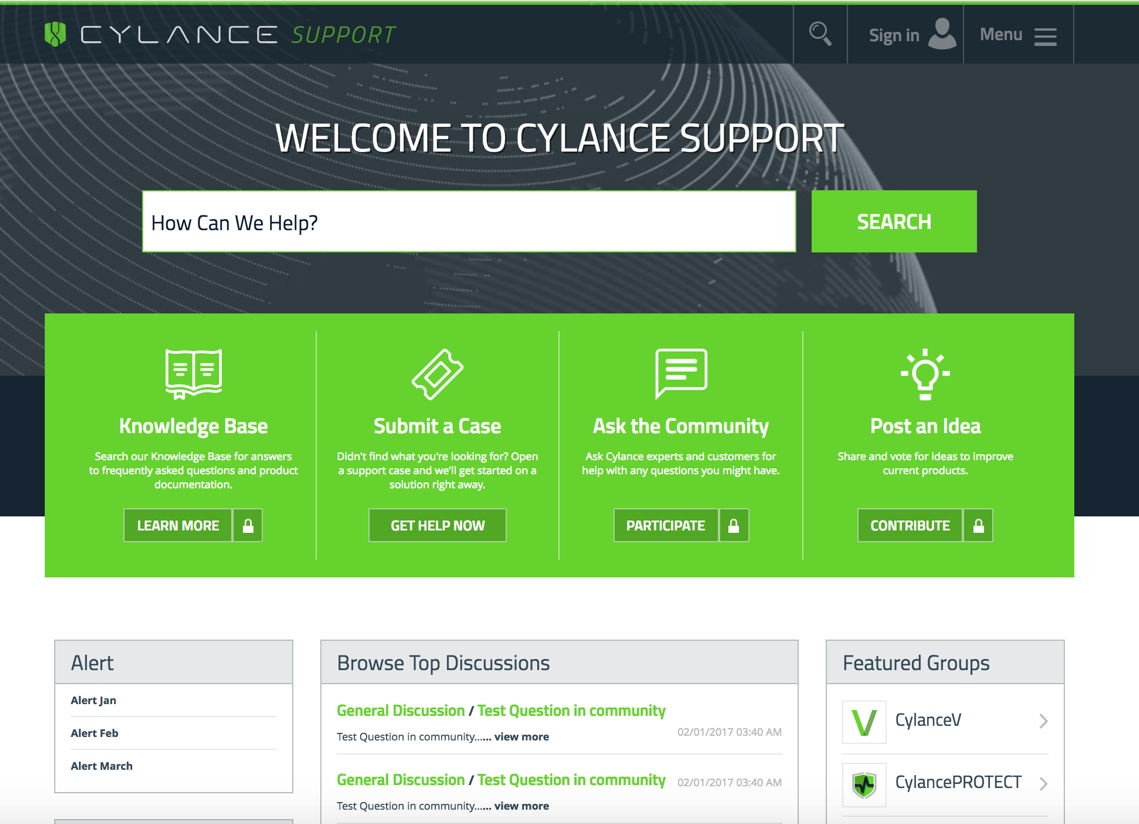The width and height of the screenshot is (1139, 824).
Task: Click the Welcome to Cylance Support title
Action: click(x=559, y=138)
